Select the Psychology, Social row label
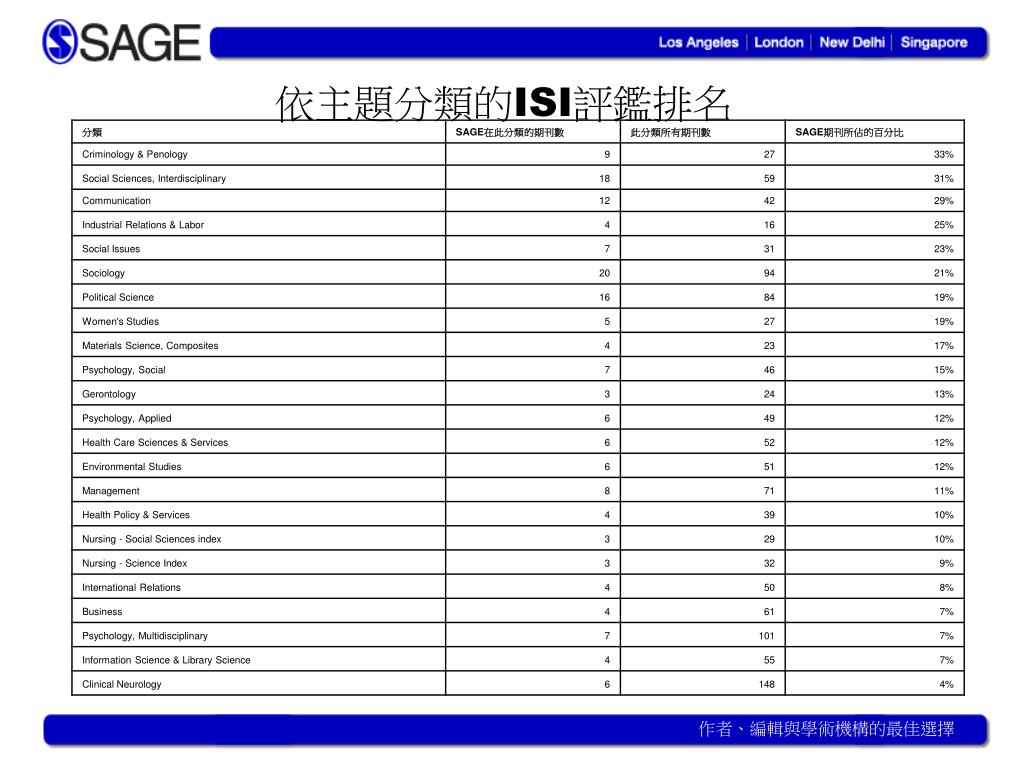1024x768 pixels. click(123, 370)
